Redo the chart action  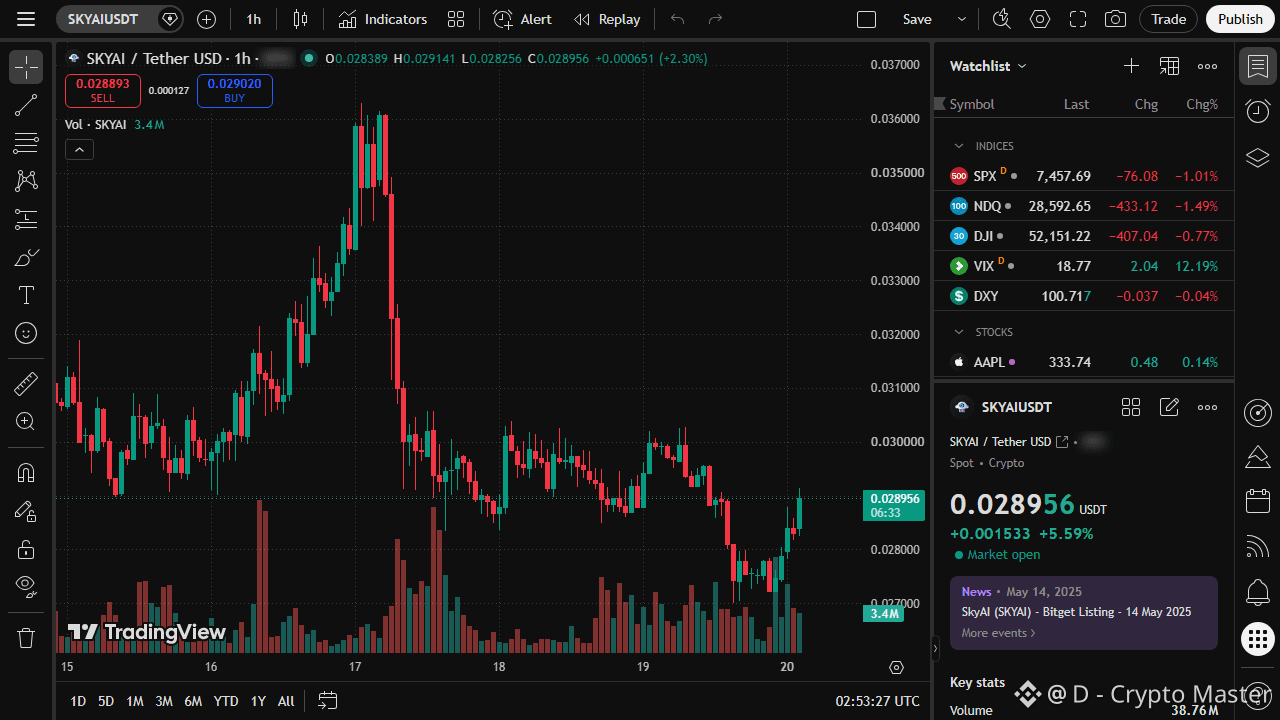coord(715,19)
